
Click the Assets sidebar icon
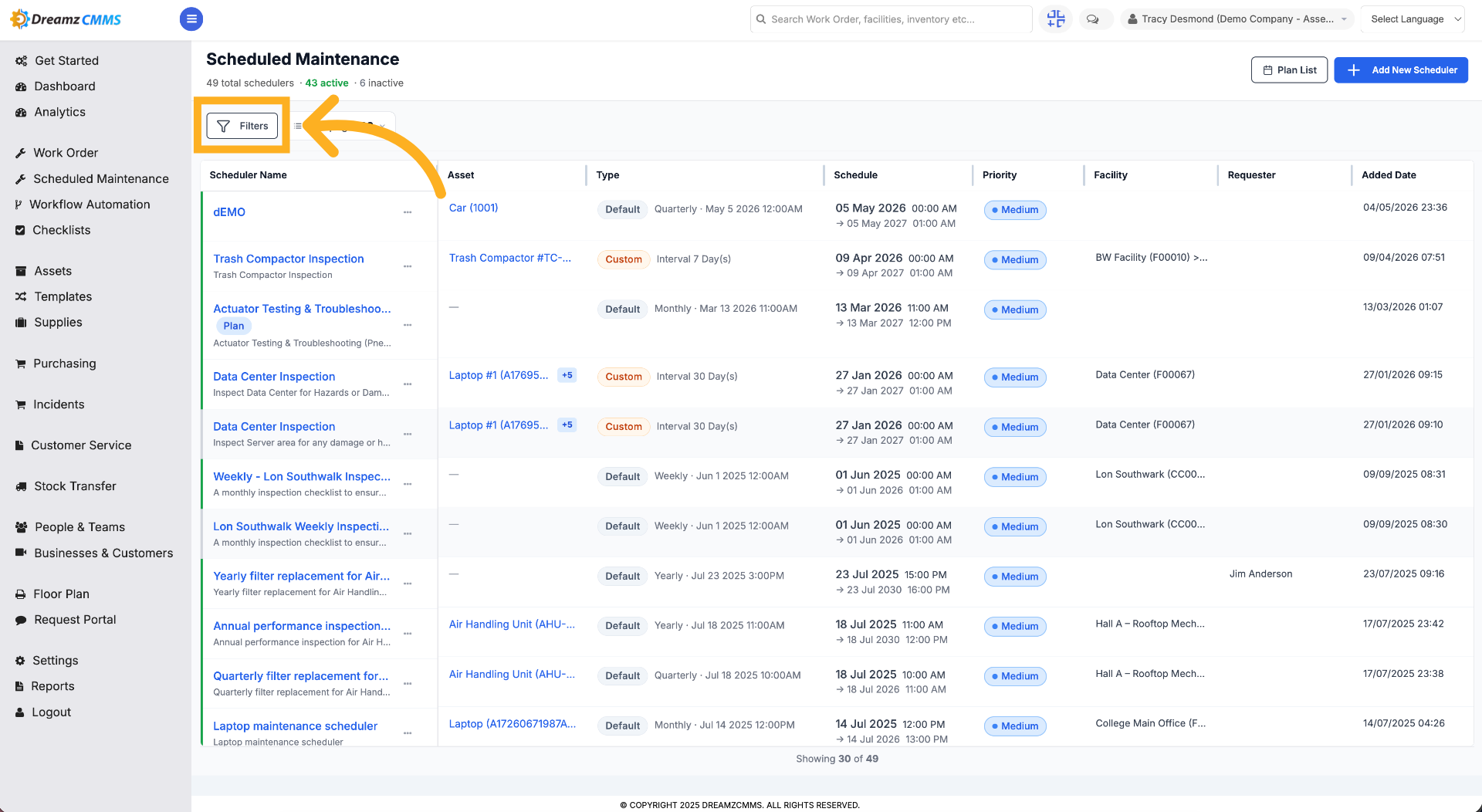(x=21, y=271)
